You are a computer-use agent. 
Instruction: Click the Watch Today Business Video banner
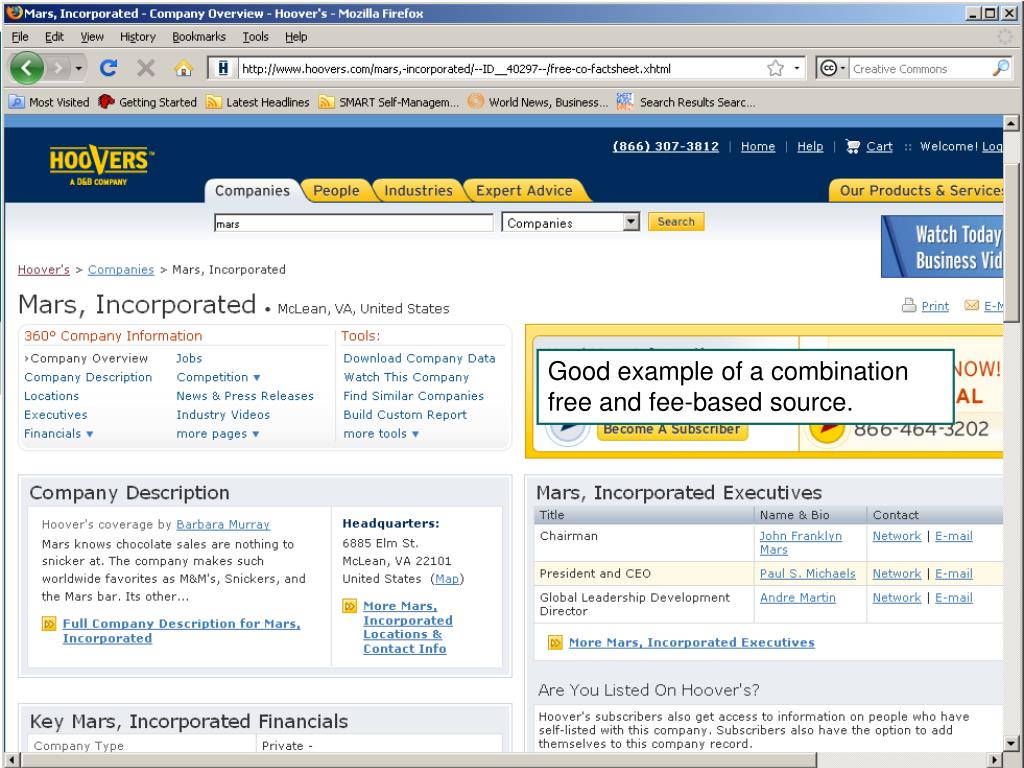[942, 247]
